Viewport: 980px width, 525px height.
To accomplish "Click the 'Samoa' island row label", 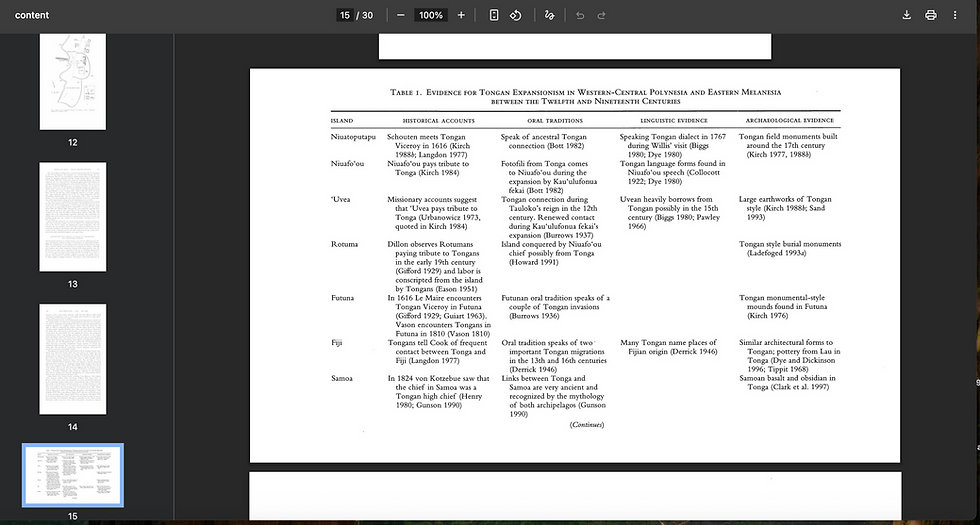I will [x=342, y=378].
